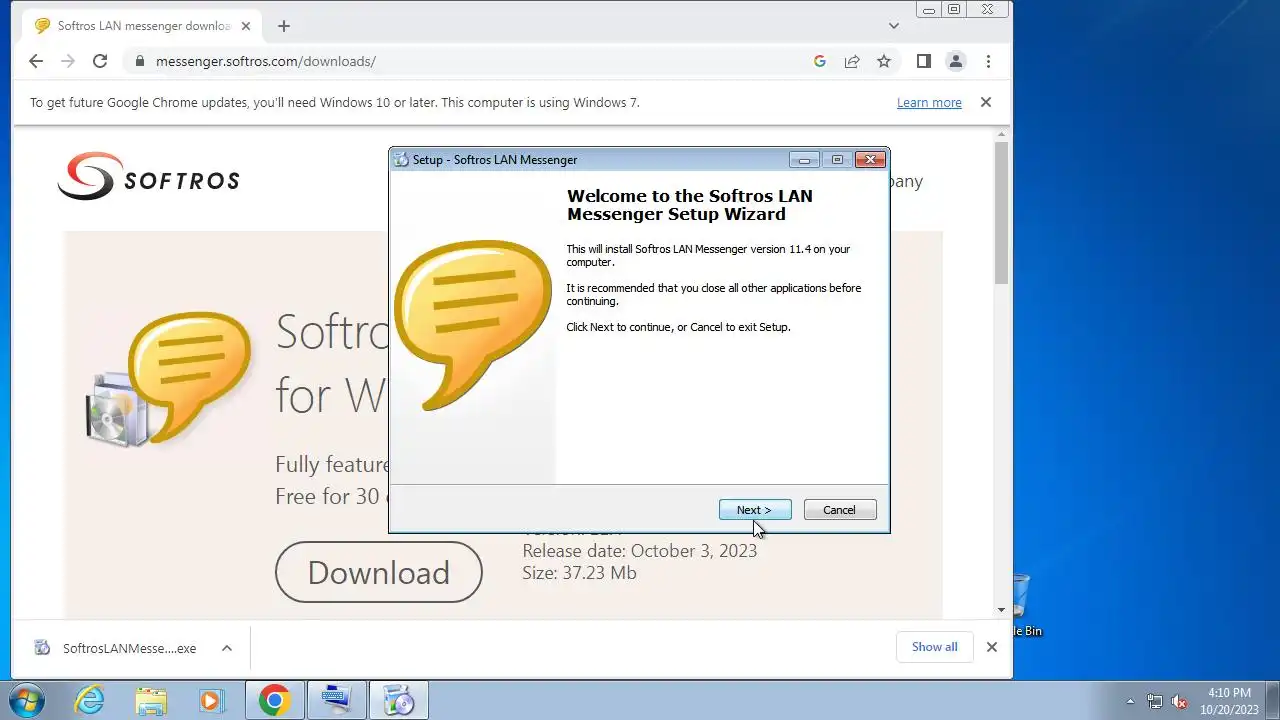Click the installer chat bubble product image

[473, 326]
